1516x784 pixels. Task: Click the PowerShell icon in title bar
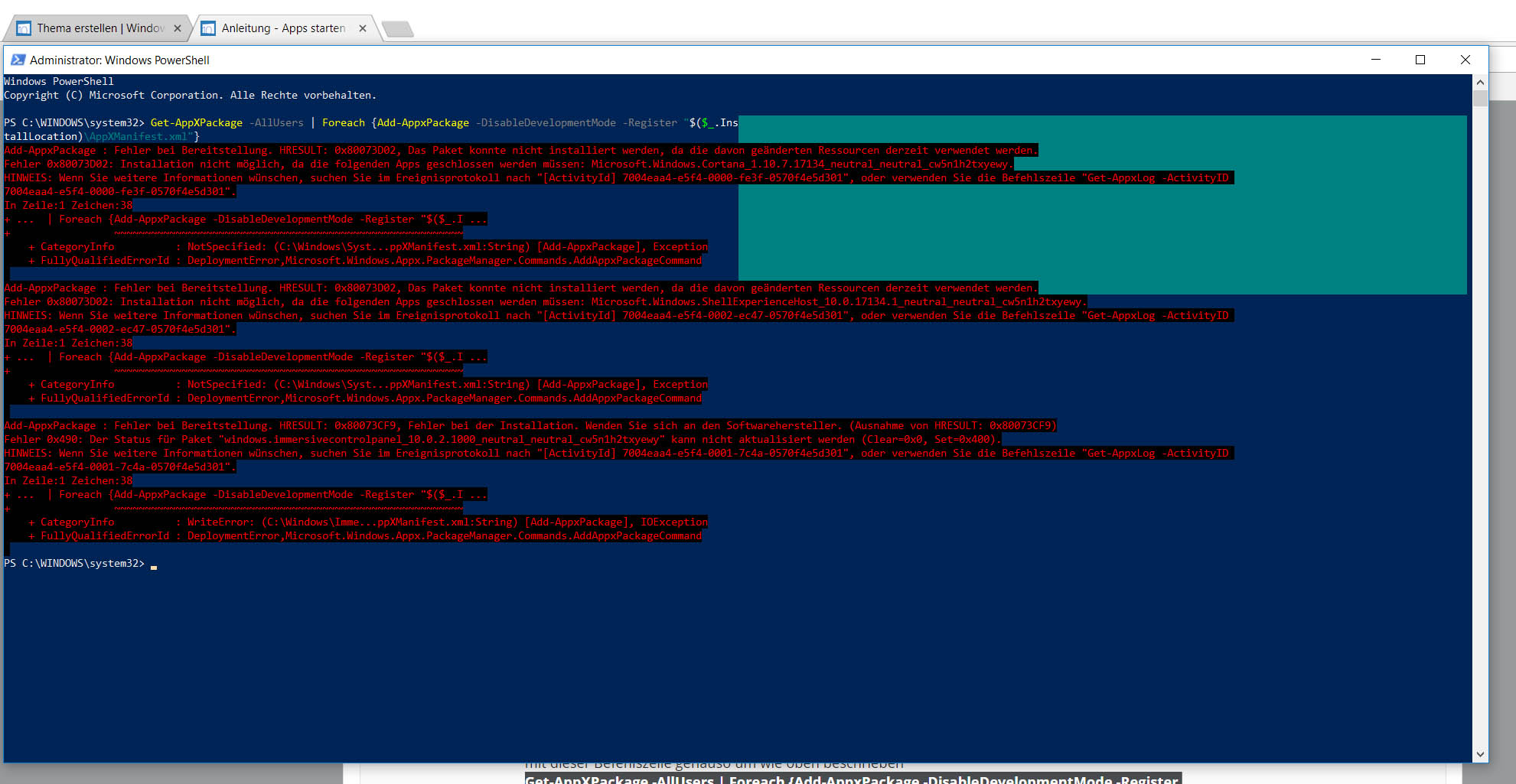pos(18,60)
